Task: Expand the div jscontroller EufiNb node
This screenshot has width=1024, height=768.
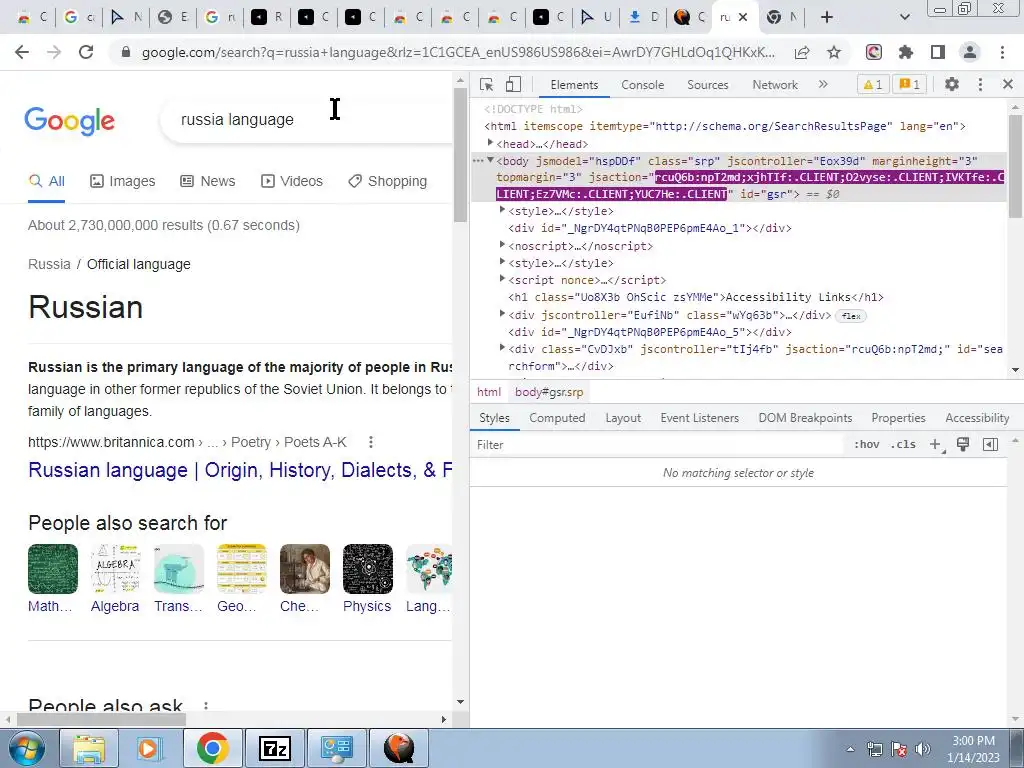Action: coord(502,314)
